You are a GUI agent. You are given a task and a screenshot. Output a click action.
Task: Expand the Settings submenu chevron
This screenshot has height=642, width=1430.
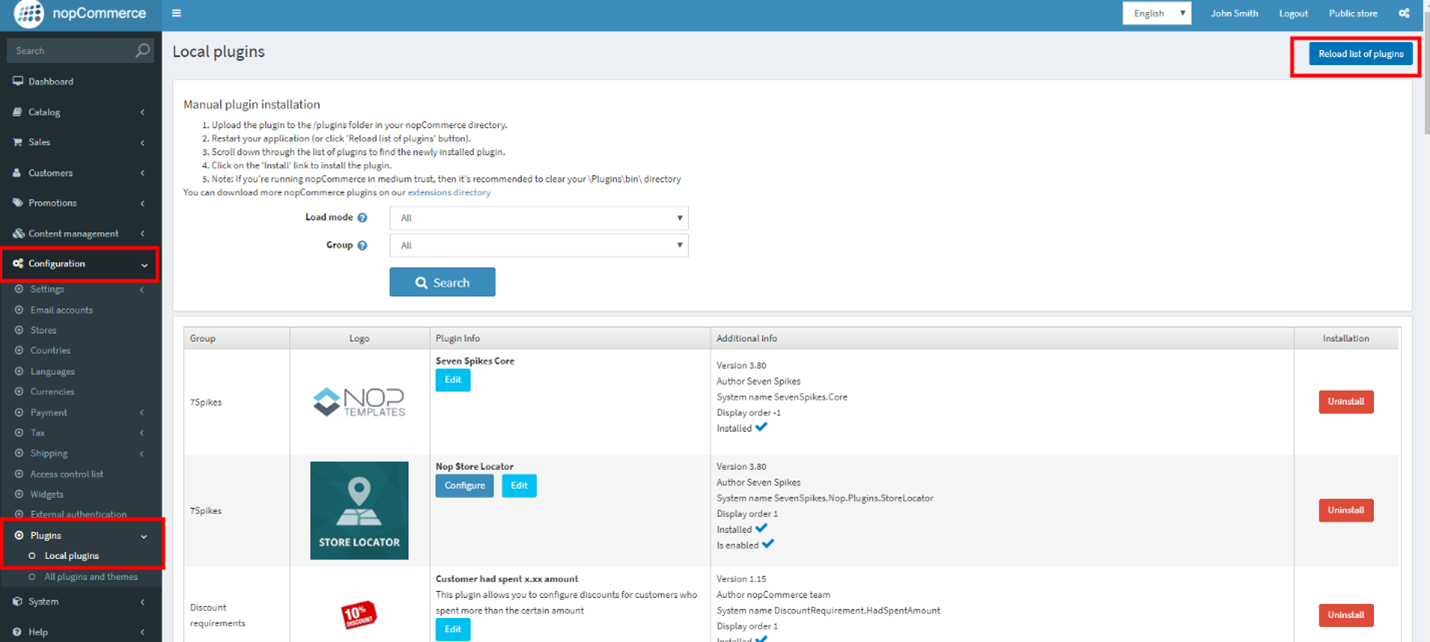click(x=143, y=290)
